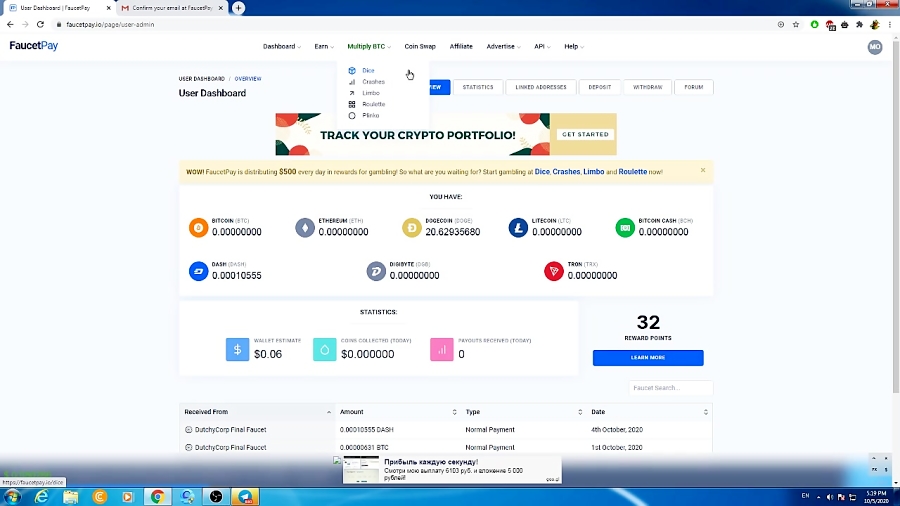Open the Dice game from the dropdown menu
Image resolution: width=900 pixels, height=506 pixels.
click(368, 71)
